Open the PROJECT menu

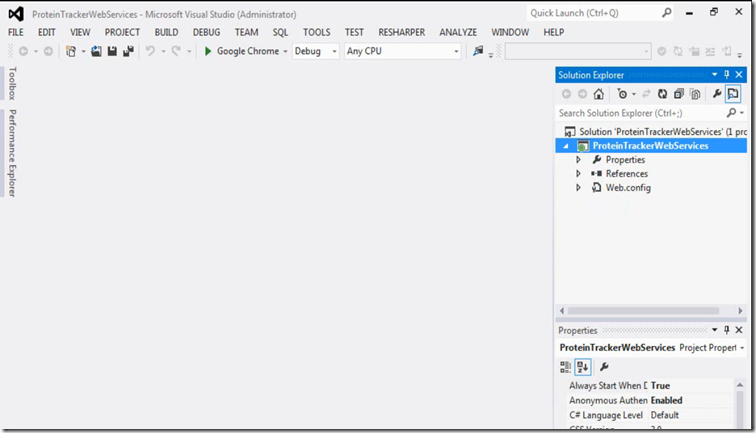point(122,32)
